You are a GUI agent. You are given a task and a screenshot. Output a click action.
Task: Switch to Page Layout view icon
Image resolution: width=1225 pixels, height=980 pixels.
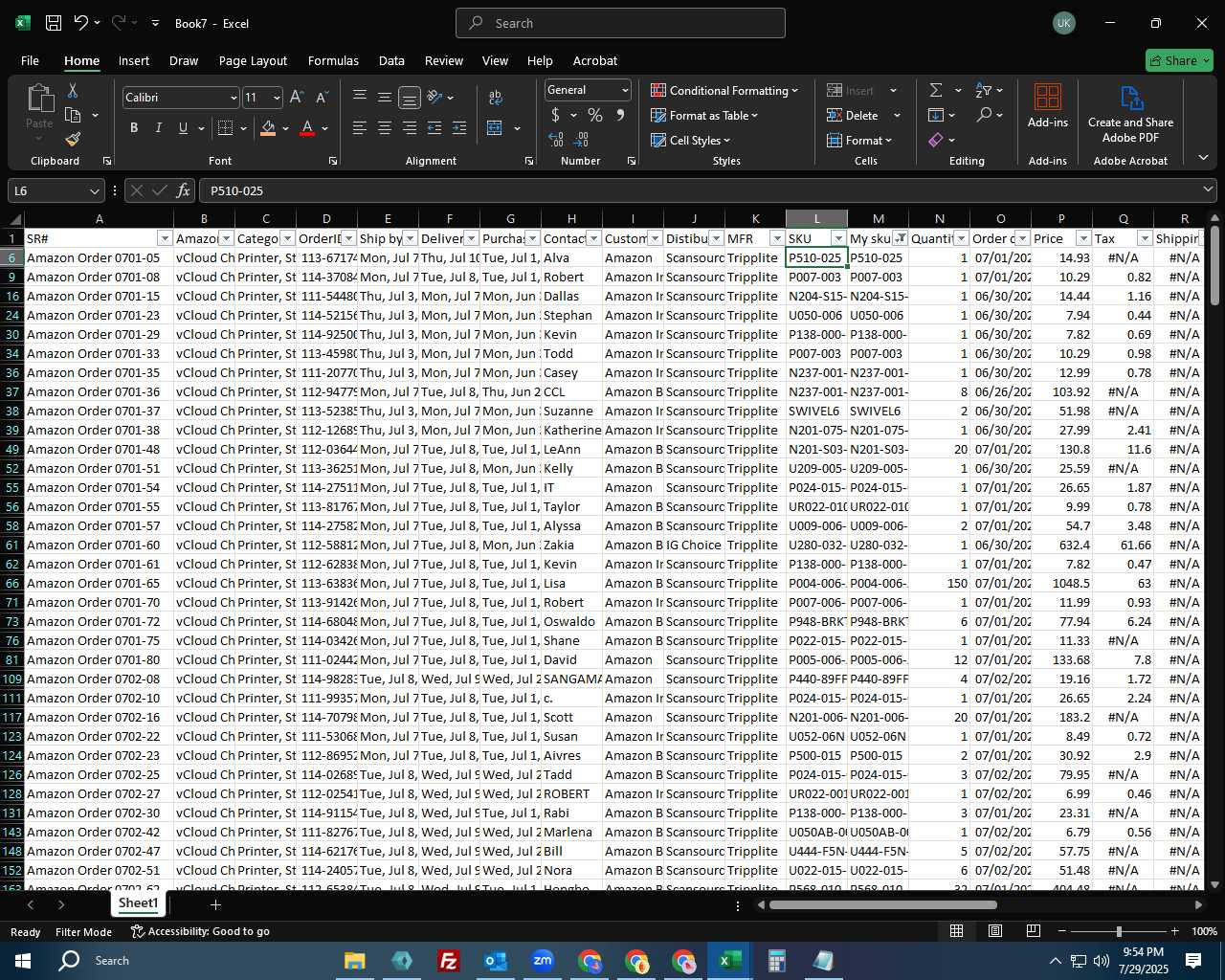pyautogui.click(x=994, y=931)
